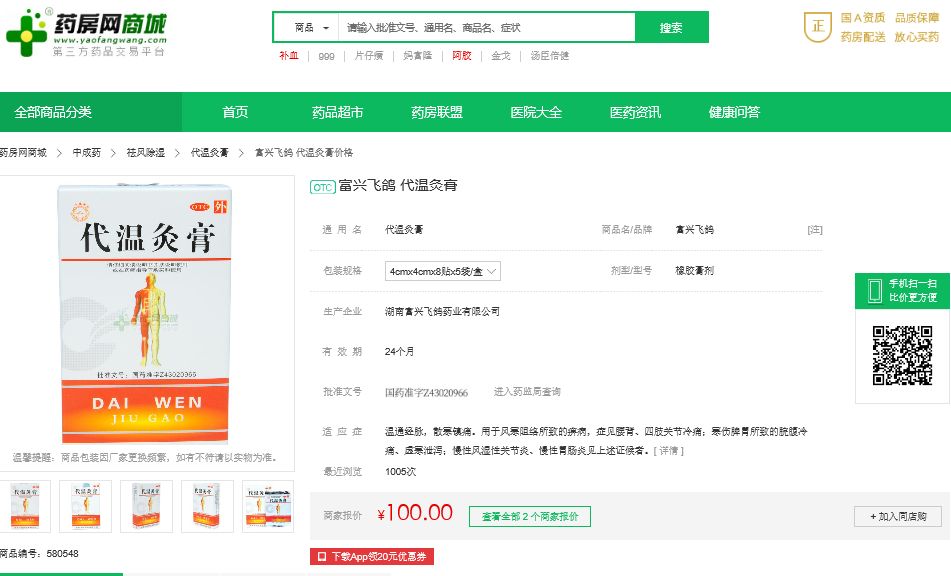Viewport: 951px width, 576px height.
Task: Open the 商品 search category dropdown
Action: (312, 27)
